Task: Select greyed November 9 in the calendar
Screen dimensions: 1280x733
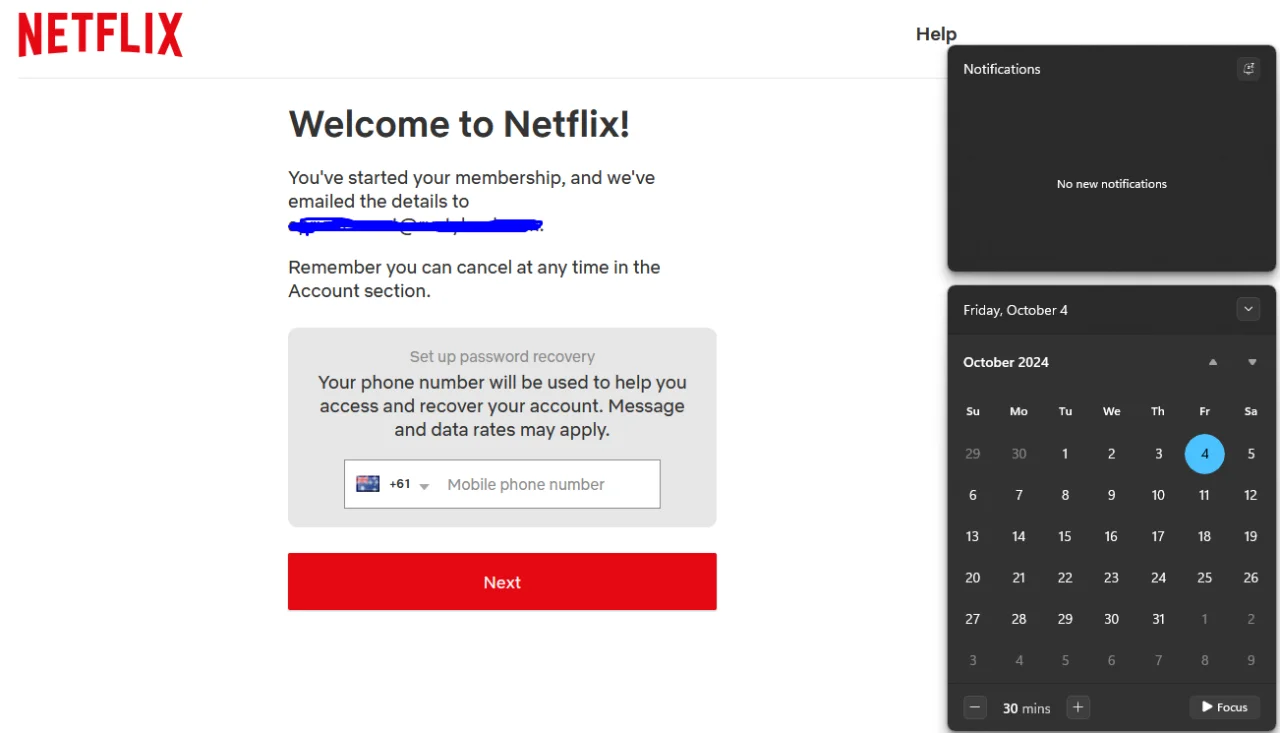Action: pos(1251,660)
